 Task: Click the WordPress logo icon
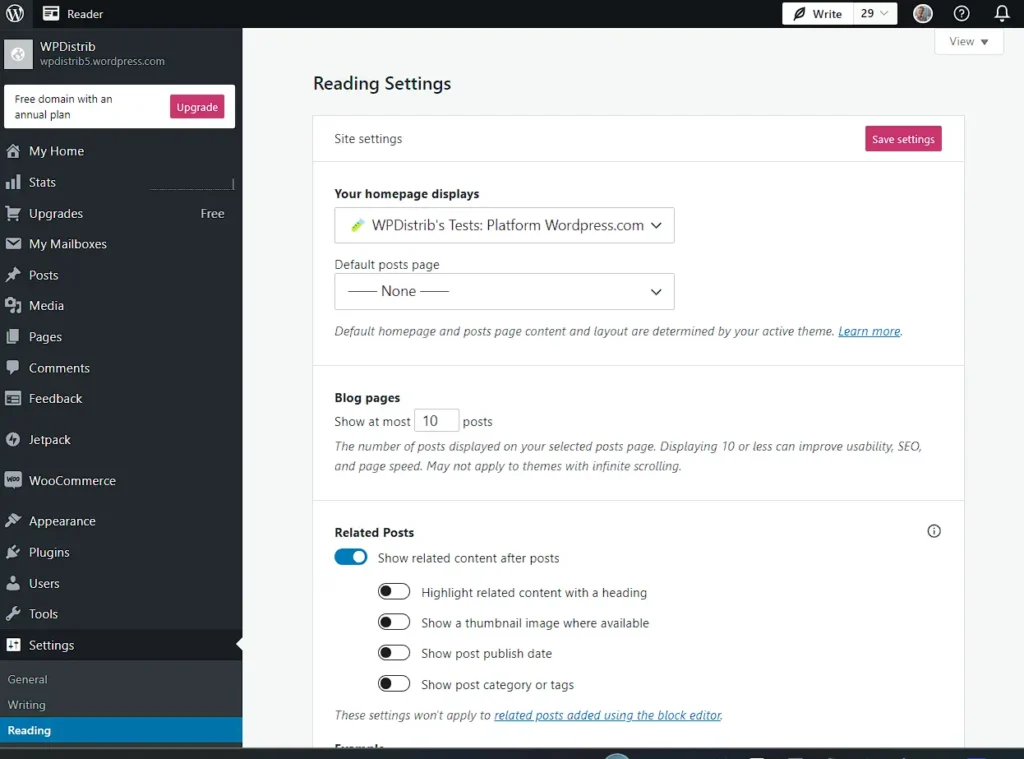tap(14, 13)
